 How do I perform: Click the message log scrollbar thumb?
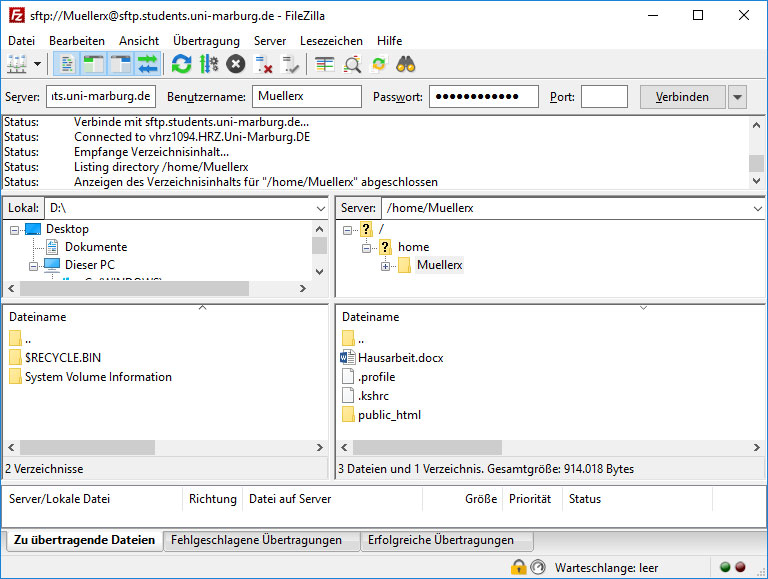pyautogui.click(x=756, y=163)
